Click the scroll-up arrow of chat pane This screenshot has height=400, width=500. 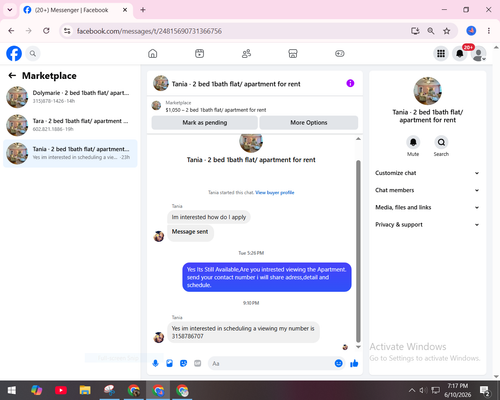[358, 139]
